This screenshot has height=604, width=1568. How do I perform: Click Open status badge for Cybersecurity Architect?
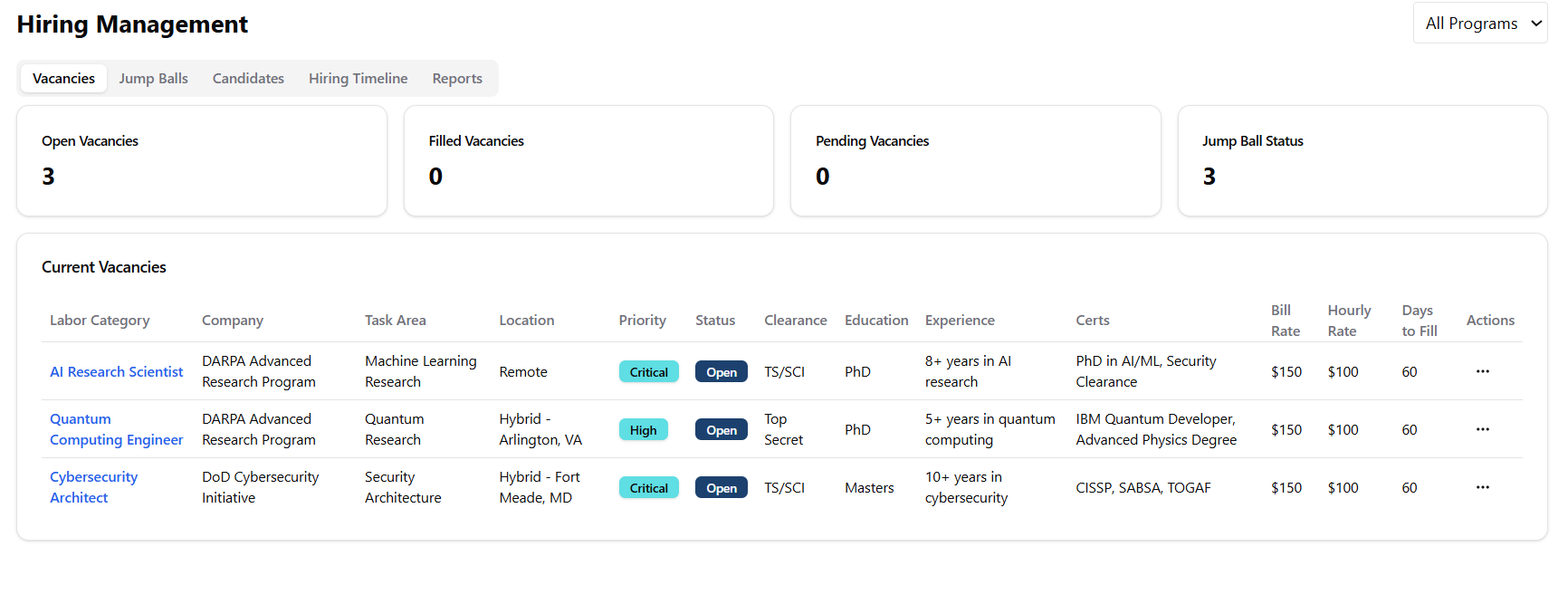(721, 488)
